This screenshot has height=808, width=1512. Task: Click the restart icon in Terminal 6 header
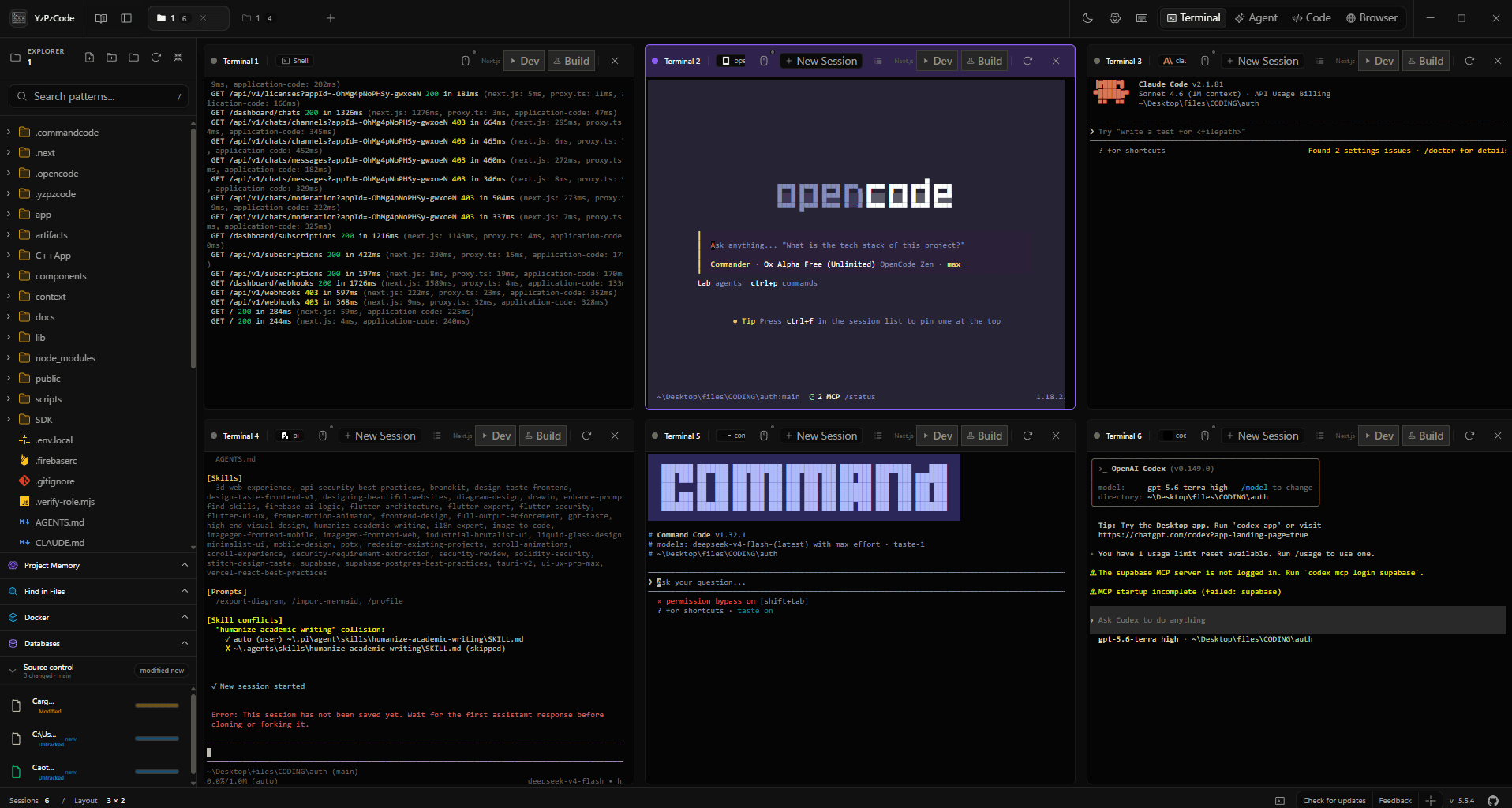1469,436
